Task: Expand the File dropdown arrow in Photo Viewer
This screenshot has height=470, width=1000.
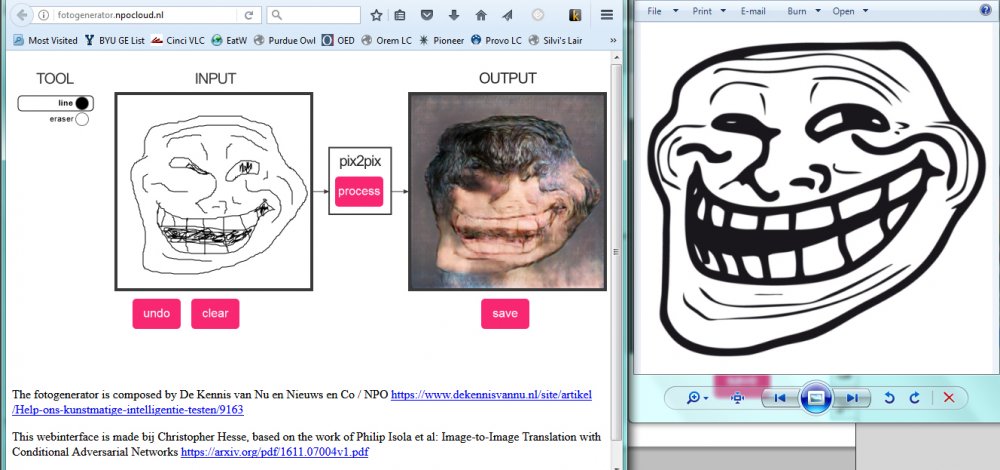Action: pyautogui.click(x=675, y=11)
